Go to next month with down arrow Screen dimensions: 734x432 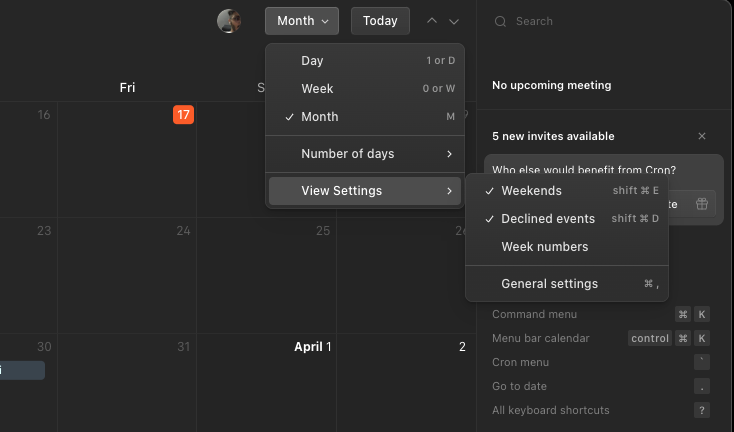pyautogui.click(x=454, y=21)
